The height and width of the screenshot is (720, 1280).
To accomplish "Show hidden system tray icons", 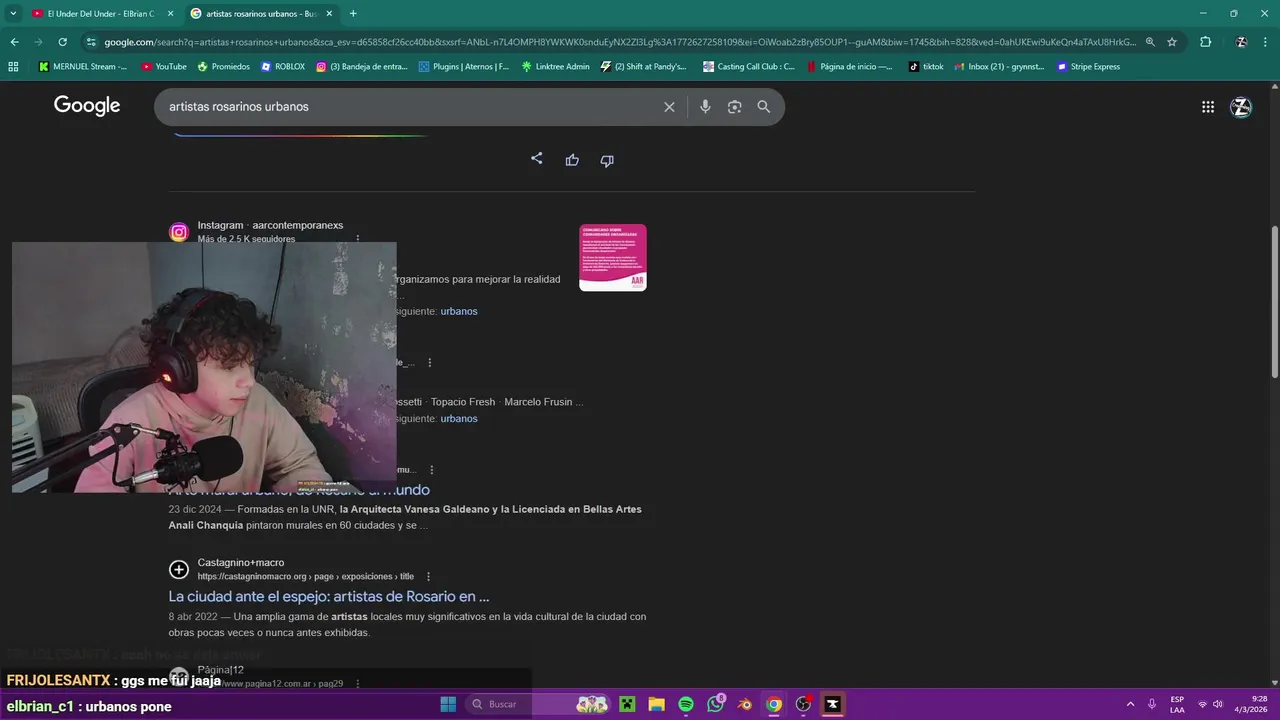I will pyautogui.click(x=1130, y=704).
